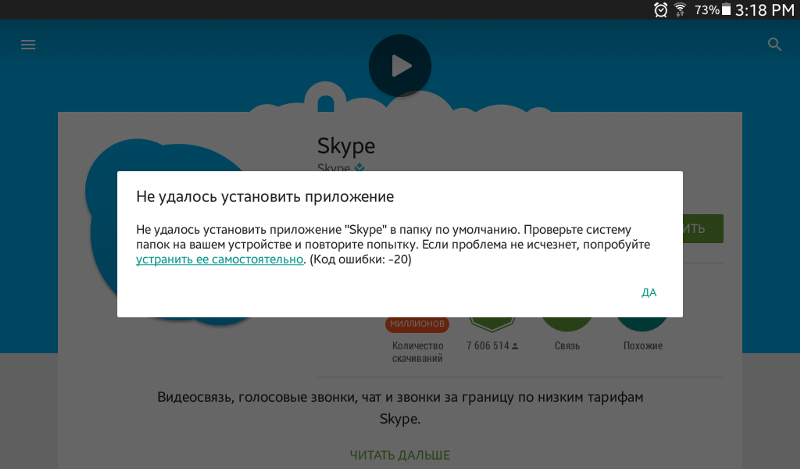The height and width of the screenshot is (469, 800).
Task: Open the hamburger navigation menu
Action: (28, 45)
